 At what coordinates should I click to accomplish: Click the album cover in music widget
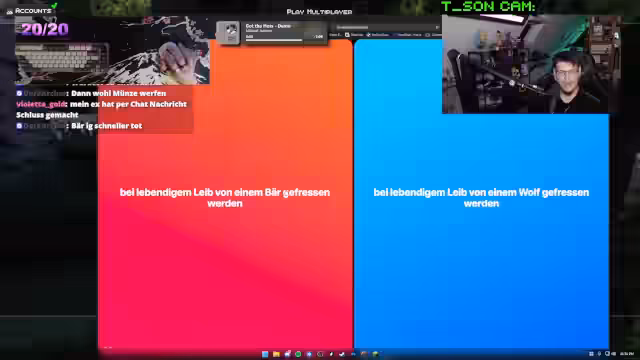(x=228, y=33)
